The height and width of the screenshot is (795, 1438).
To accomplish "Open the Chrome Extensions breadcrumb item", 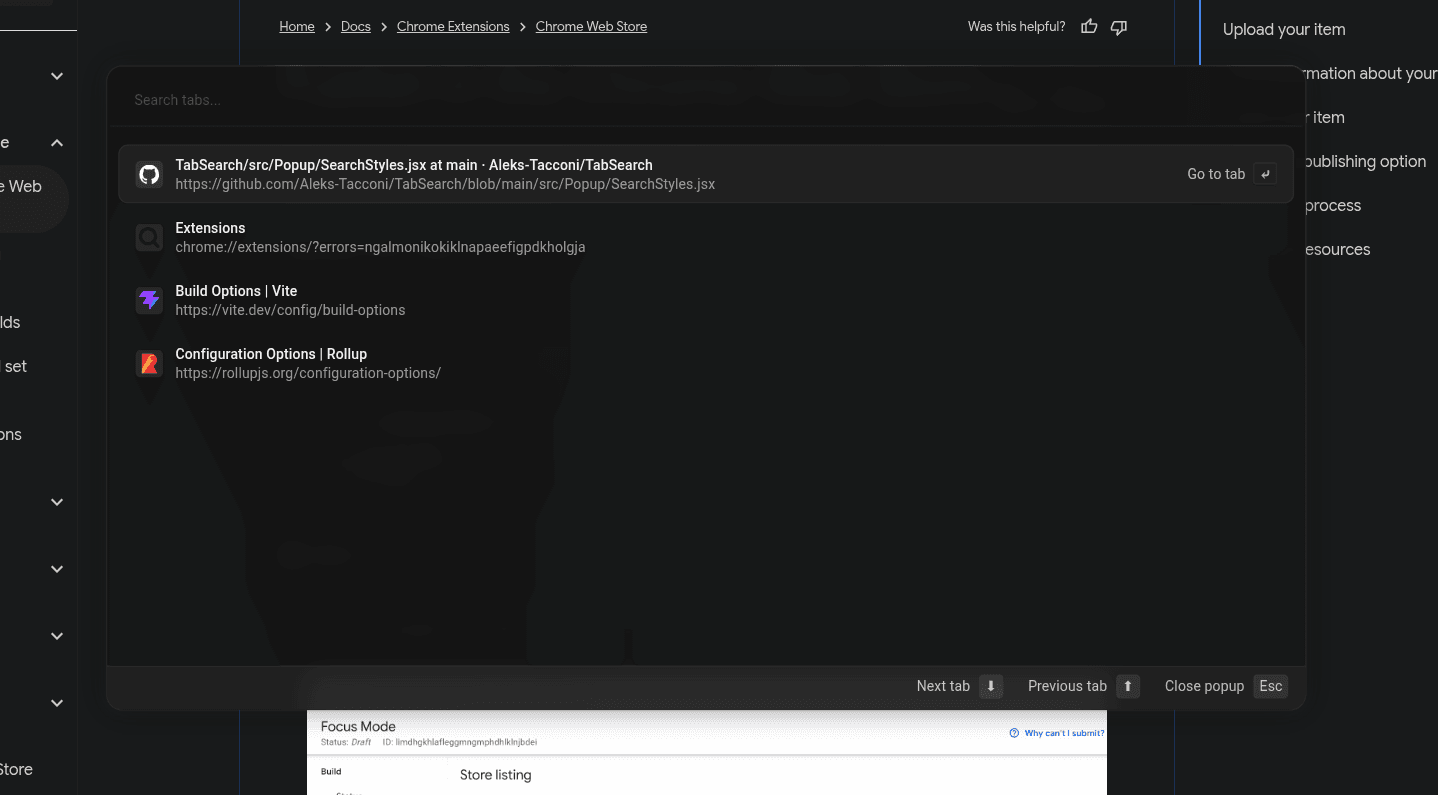I will point(453,26).
